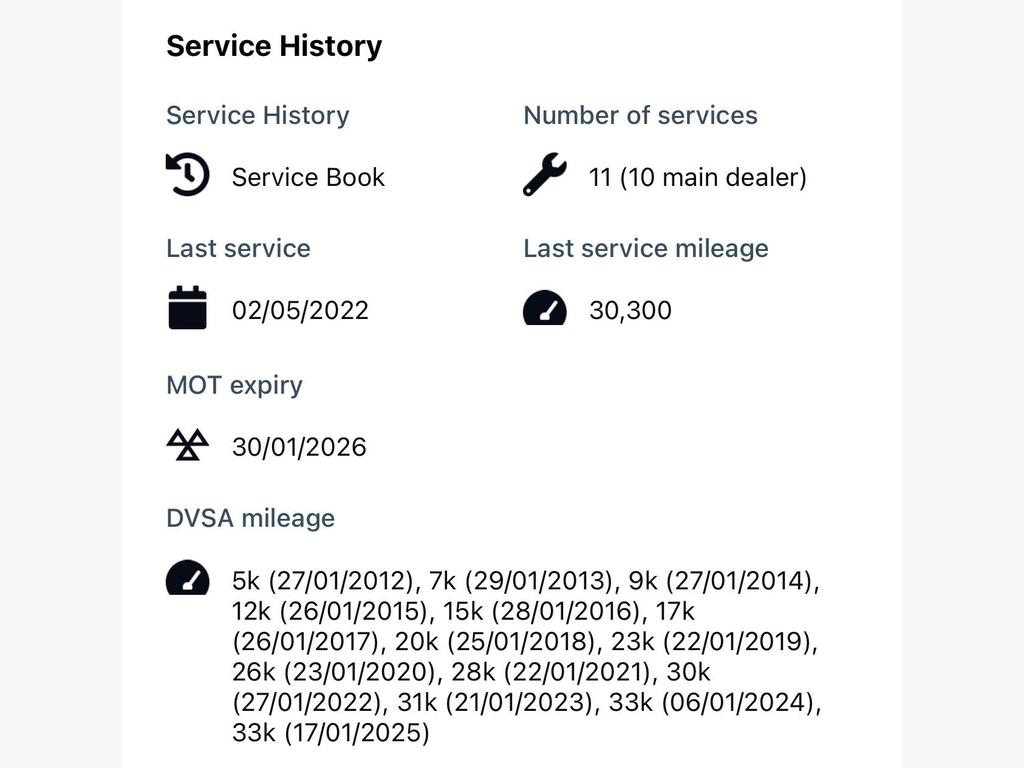Select the mileage value 30,300
This screenshot has width=1024, height=768.
tap(630, 310)
